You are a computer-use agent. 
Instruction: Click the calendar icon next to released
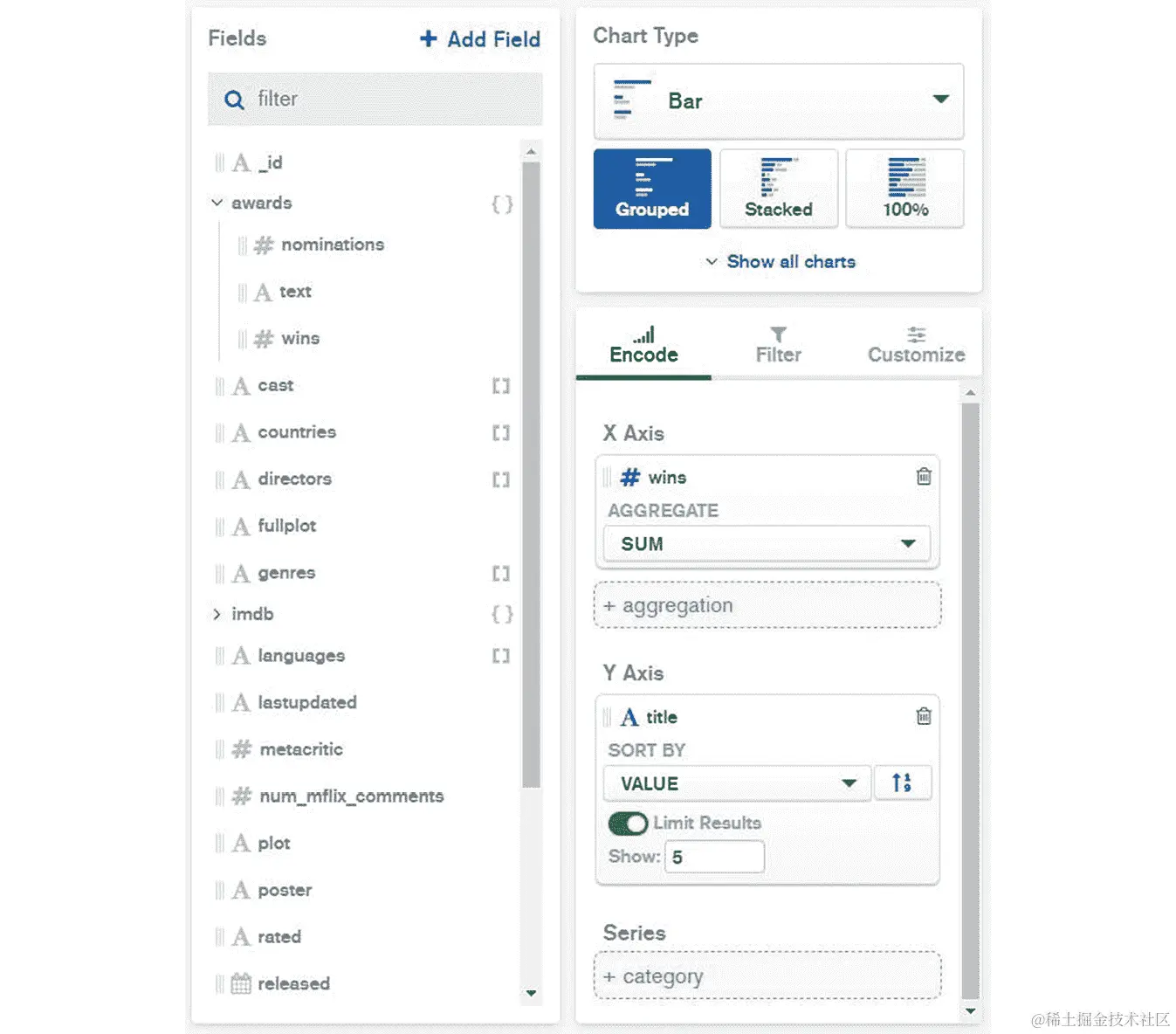[x=241, y=983]
